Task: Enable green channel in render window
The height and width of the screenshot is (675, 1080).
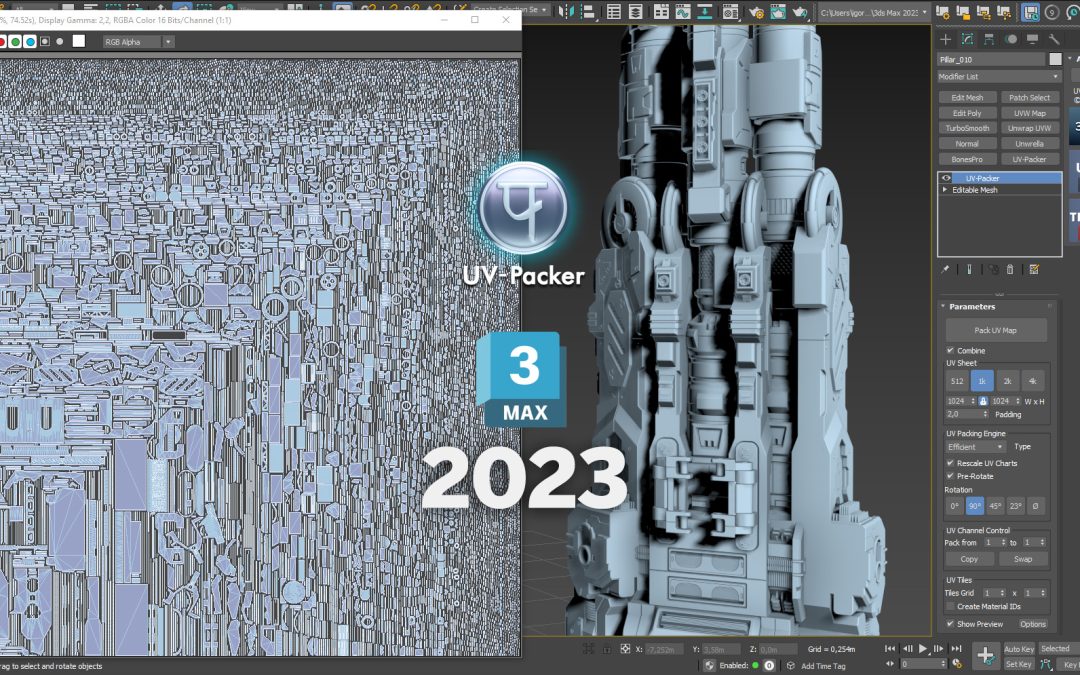Action: [15, 41]
